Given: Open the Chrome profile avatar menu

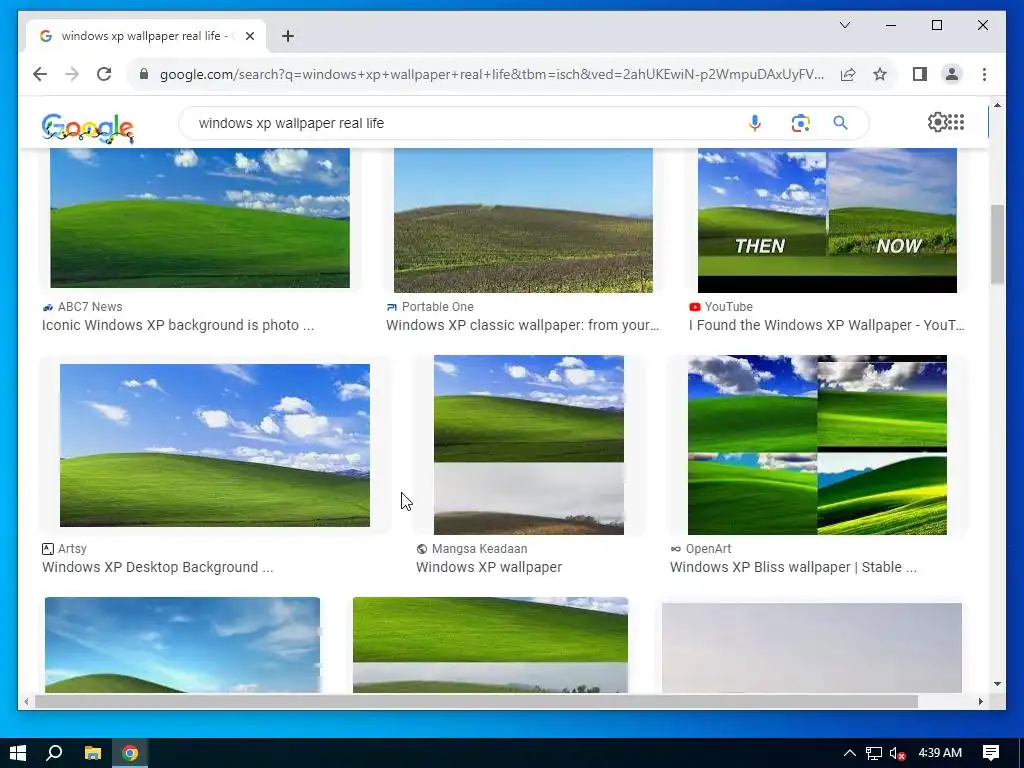Looking at the screenshot, I should pyautogui.click(x=952, y=74).
